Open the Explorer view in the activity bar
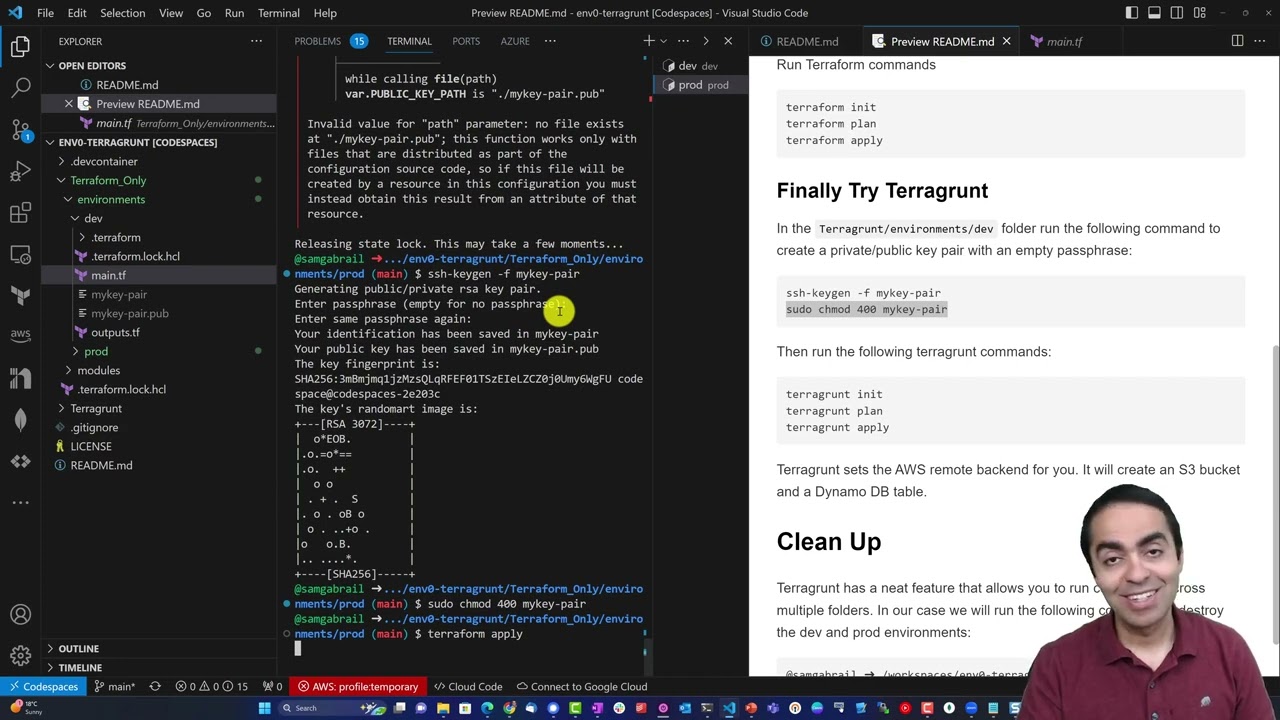Image resolution: width=1280 pixels, height=720 pixels. pyautogui.click(x=20, y=46)
